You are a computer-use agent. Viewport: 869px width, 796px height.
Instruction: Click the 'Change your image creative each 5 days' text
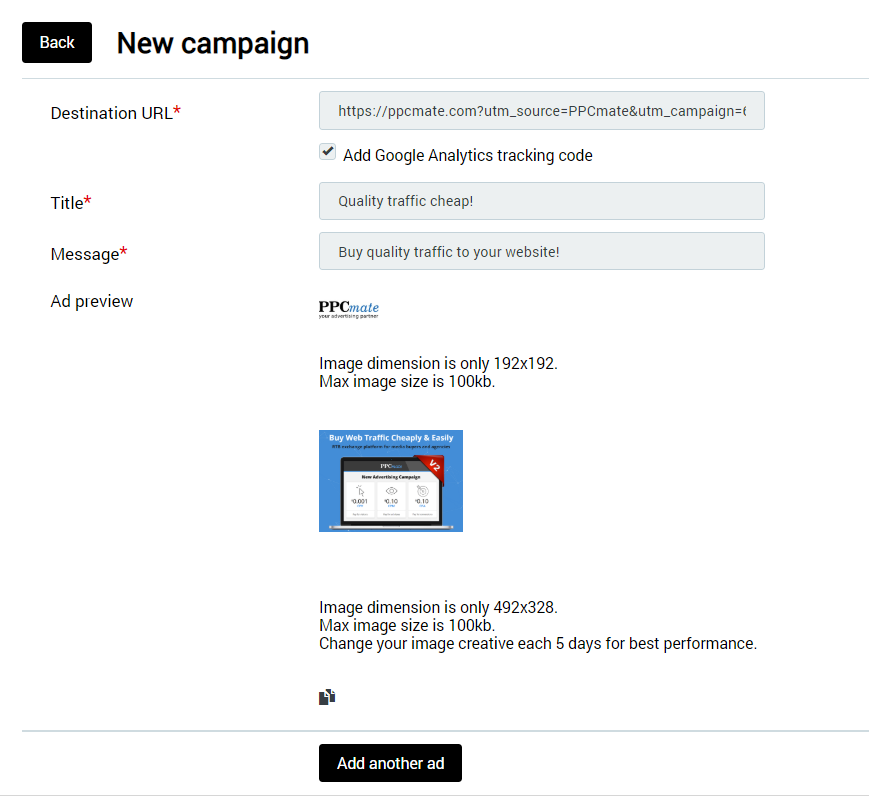[x=537, y=643]
